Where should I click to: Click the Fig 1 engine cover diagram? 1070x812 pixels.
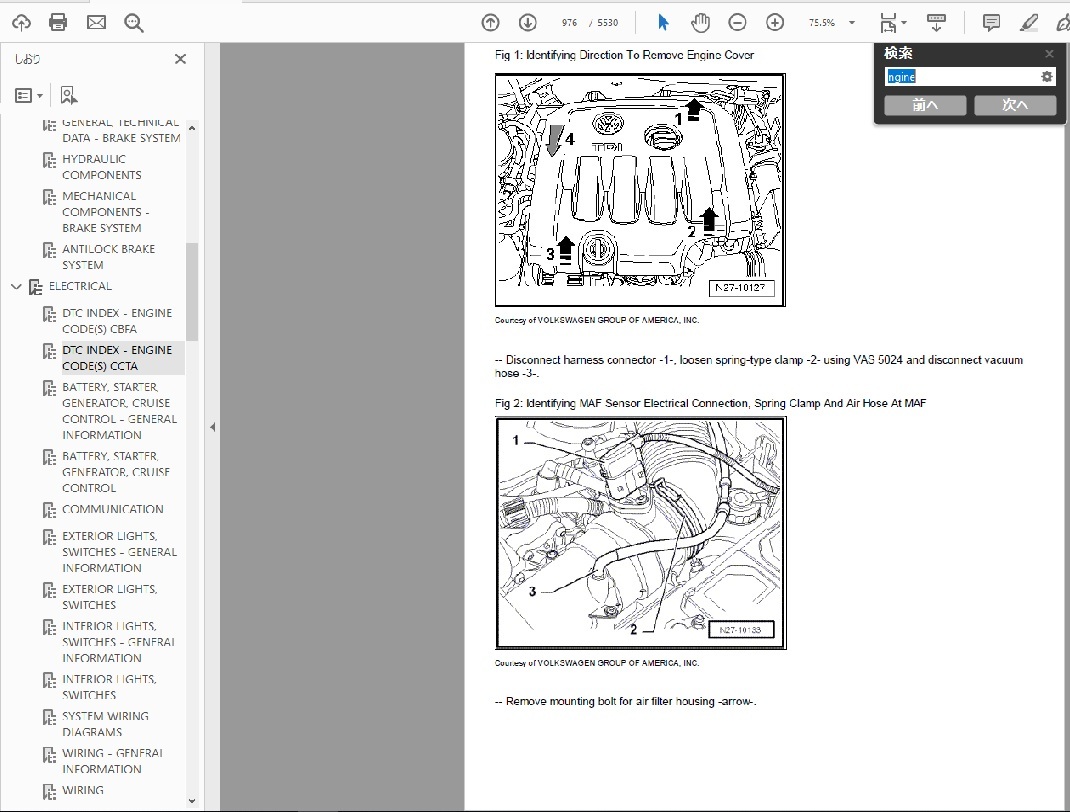(x=640, y=190)
